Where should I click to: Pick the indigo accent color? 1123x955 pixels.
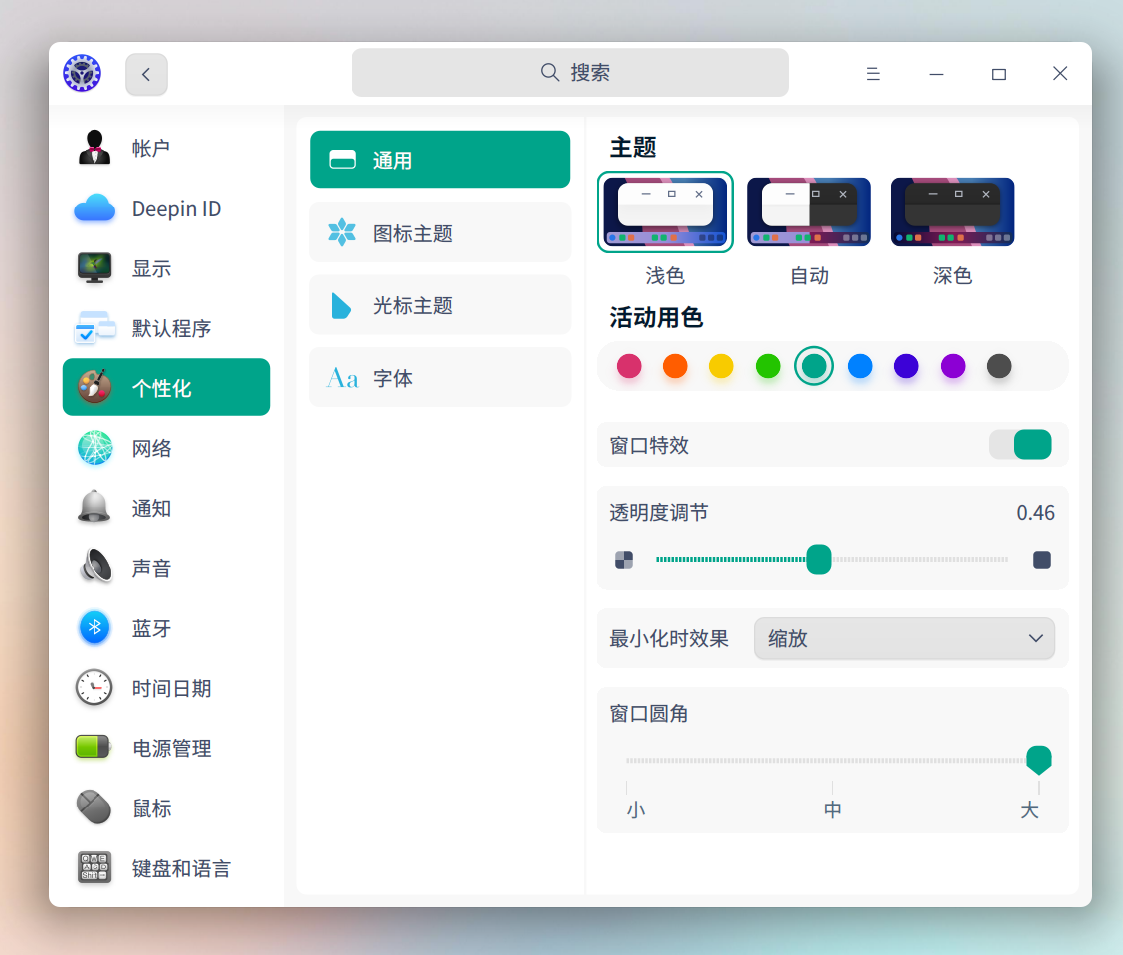(906, 366)
